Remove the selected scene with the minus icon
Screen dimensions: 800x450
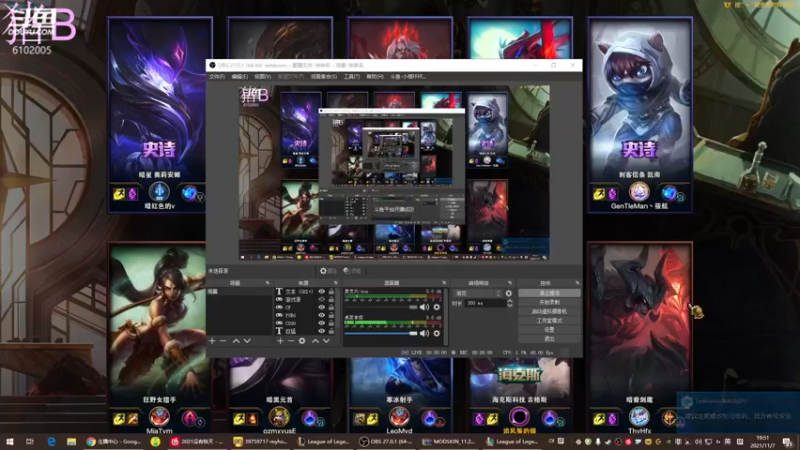tap(223, 341)
